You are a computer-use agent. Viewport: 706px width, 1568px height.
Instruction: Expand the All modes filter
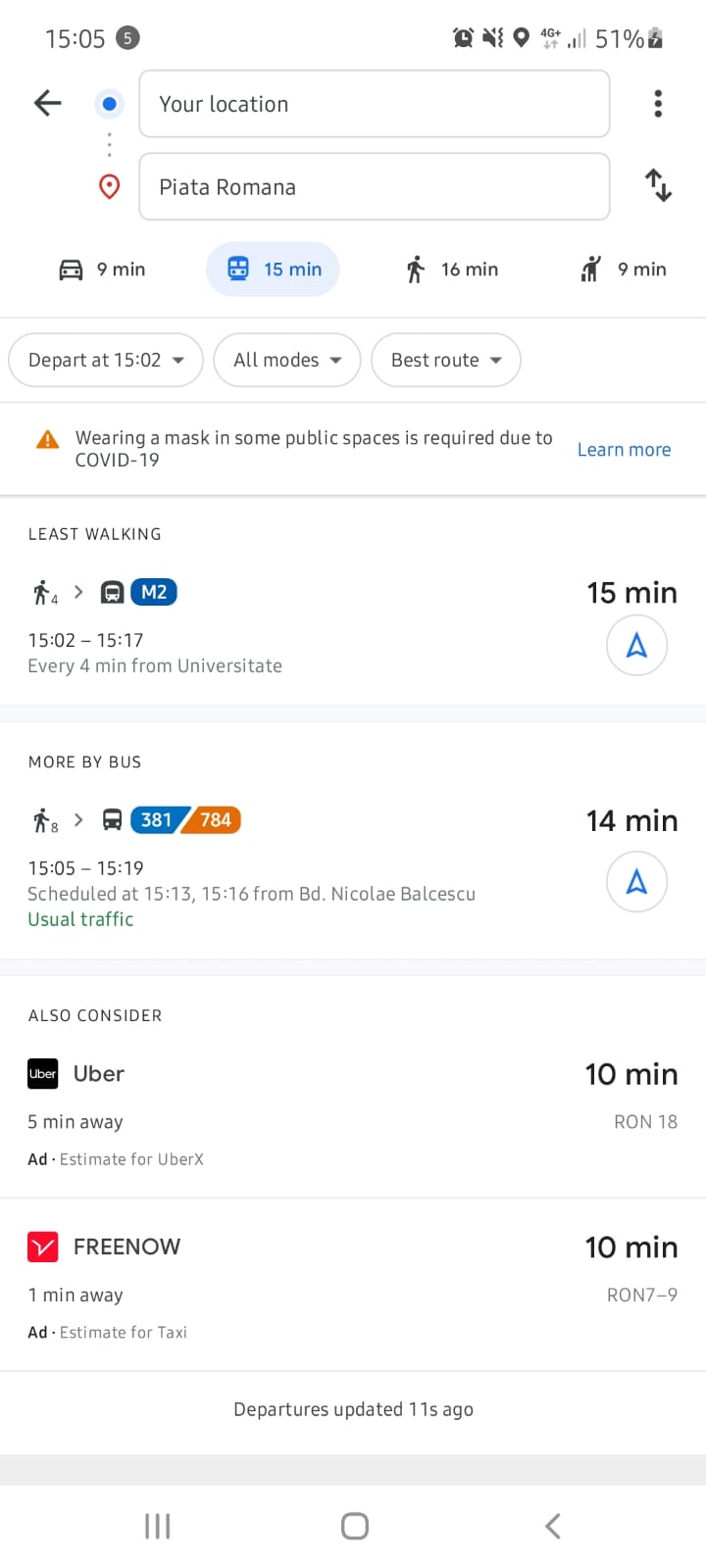(287, 360)
